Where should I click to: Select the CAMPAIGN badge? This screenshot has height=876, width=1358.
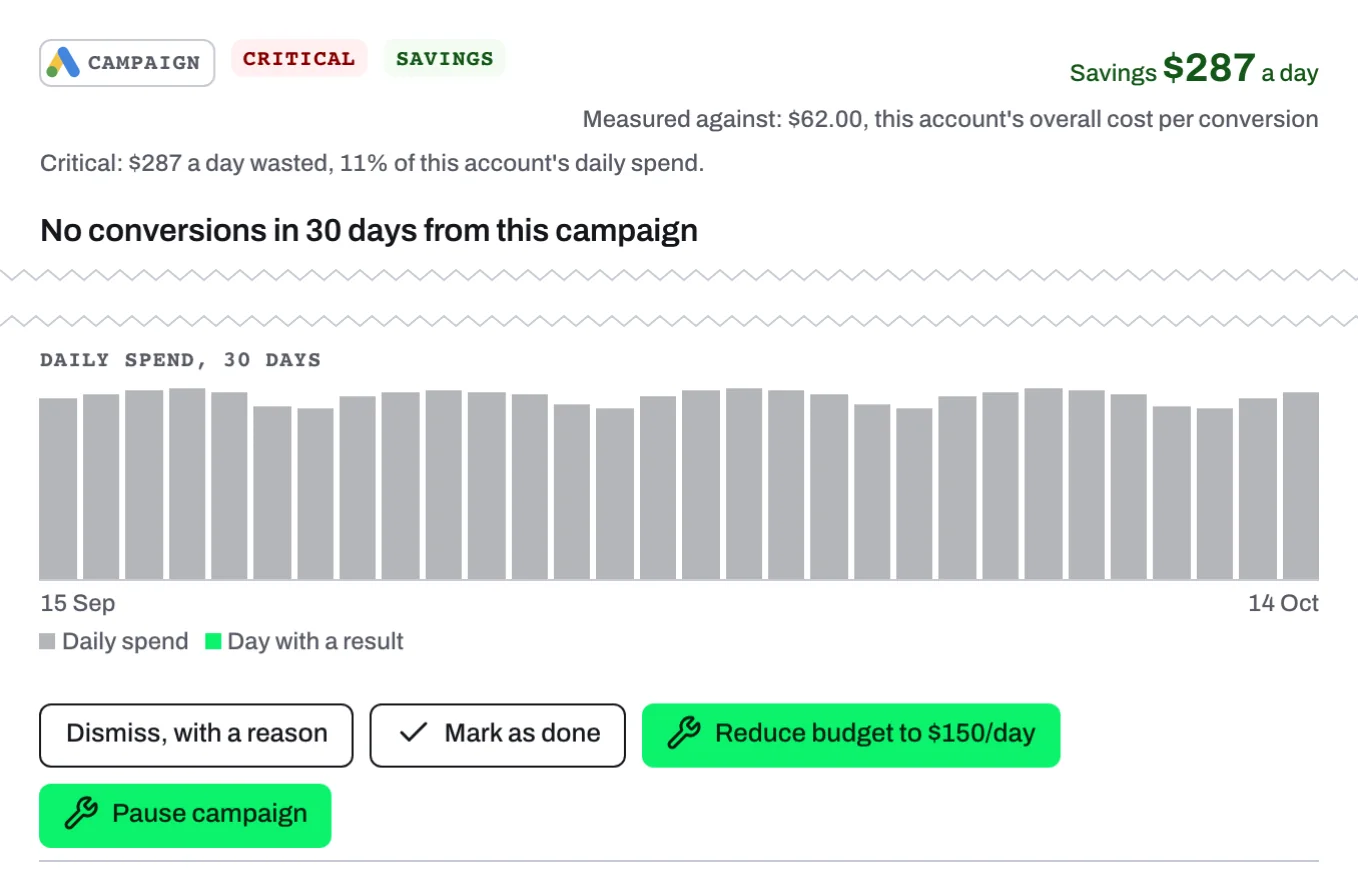click(127, 63)
